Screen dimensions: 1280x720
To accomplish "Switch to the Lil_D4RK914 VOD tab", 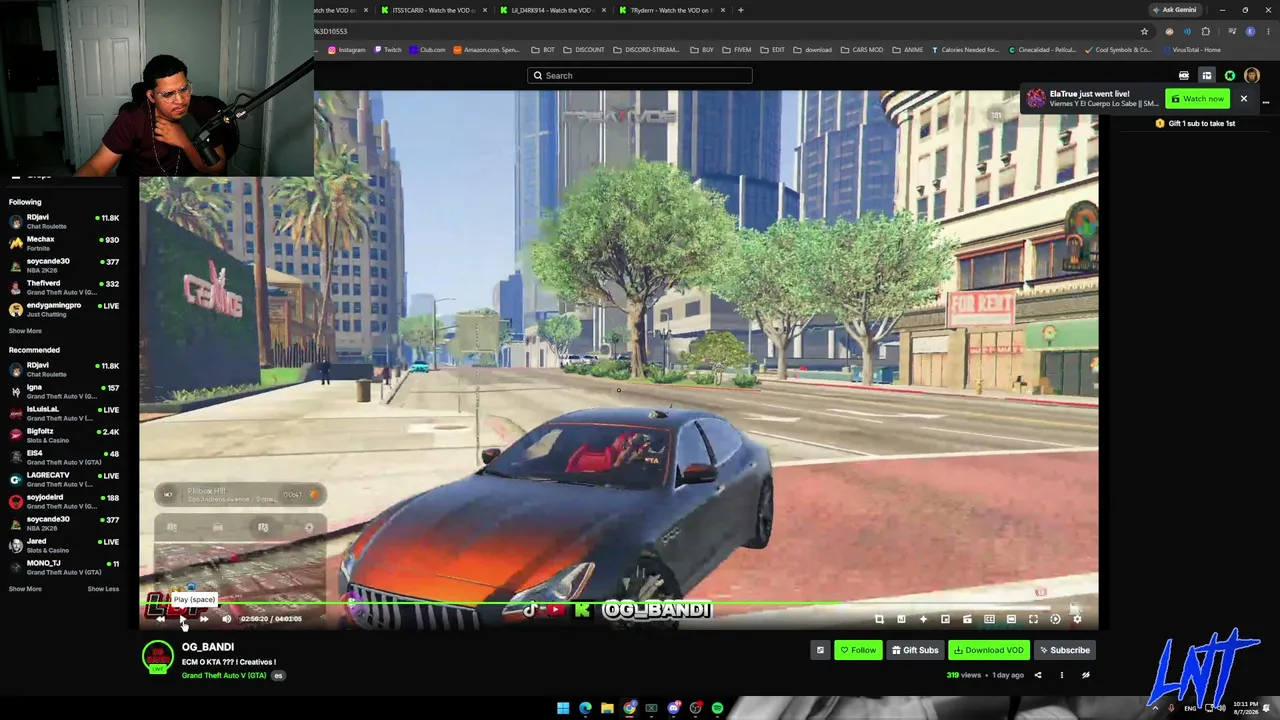I will [x=551, y=10].
